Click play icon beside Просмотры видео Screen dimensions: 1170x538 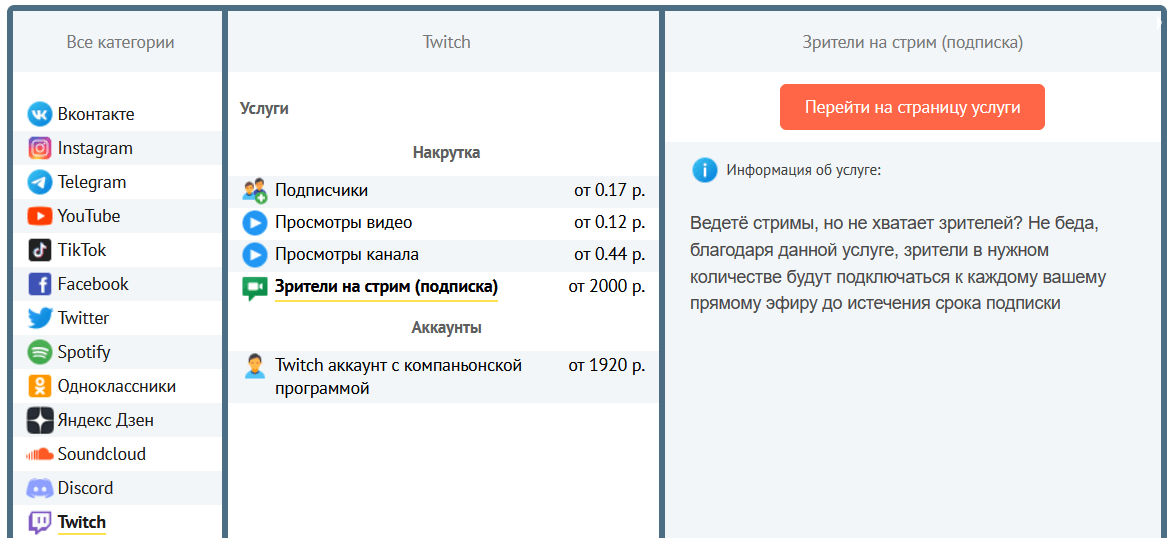(254, 223)
